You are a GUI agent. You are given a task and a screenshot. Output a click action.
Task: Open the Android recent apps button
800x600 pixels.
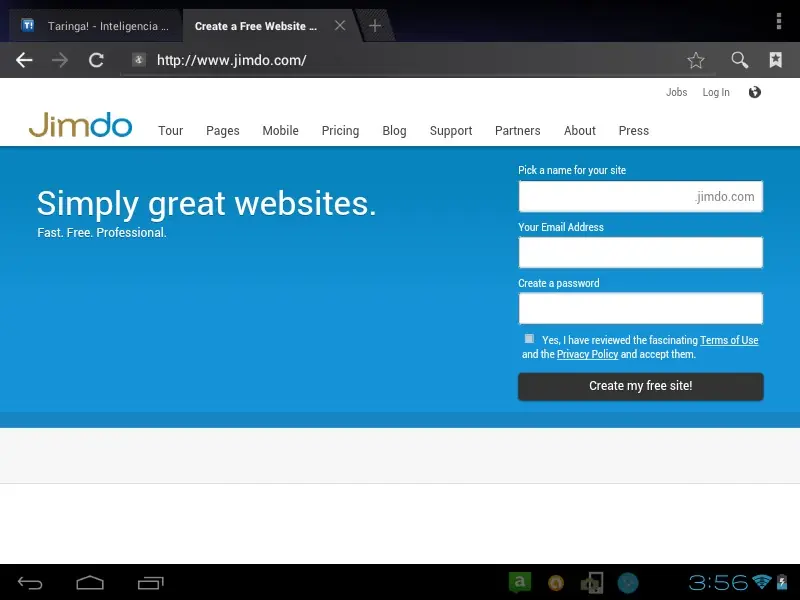pos(151,583)
